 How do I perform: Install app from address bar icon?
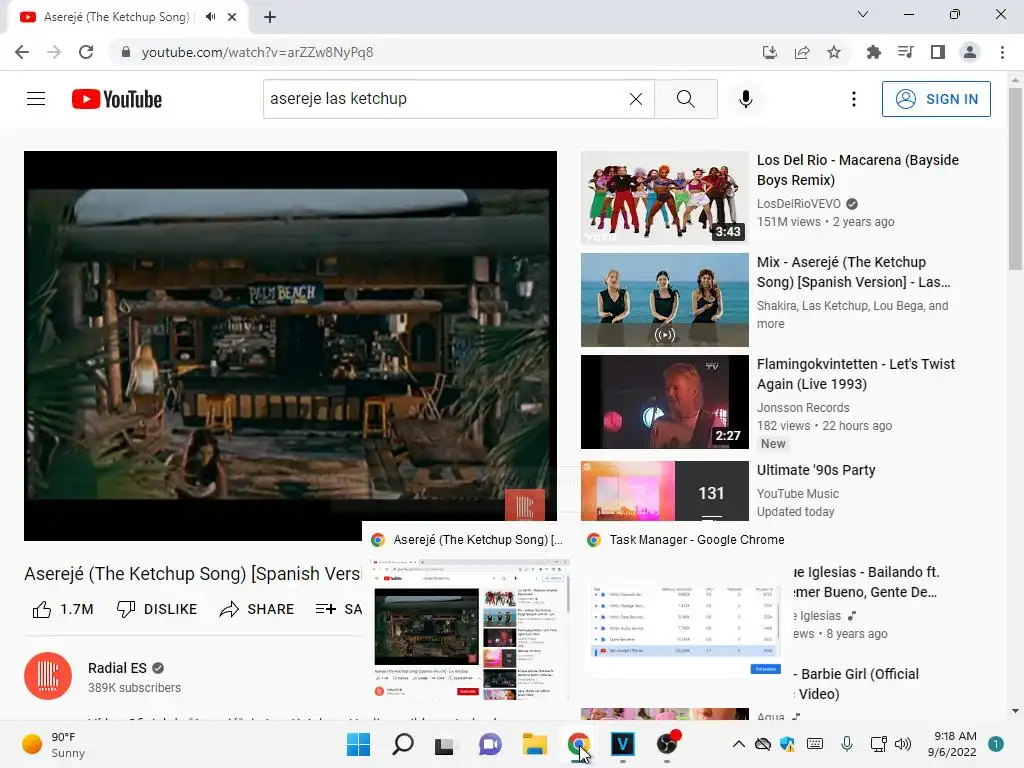[x=770, y=52]
